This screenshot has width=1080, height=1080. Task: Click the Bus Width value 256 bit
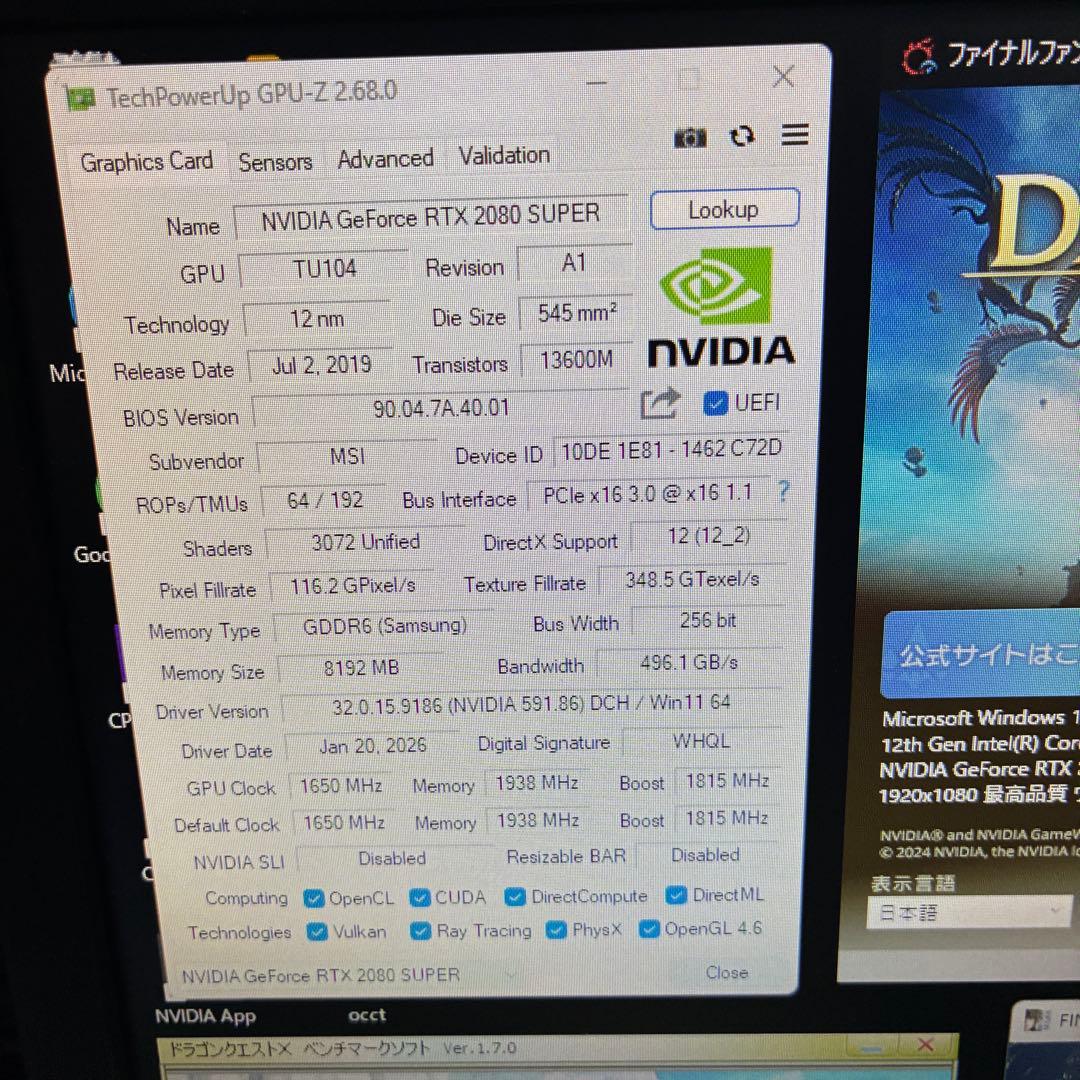click(x=707, y=621)
